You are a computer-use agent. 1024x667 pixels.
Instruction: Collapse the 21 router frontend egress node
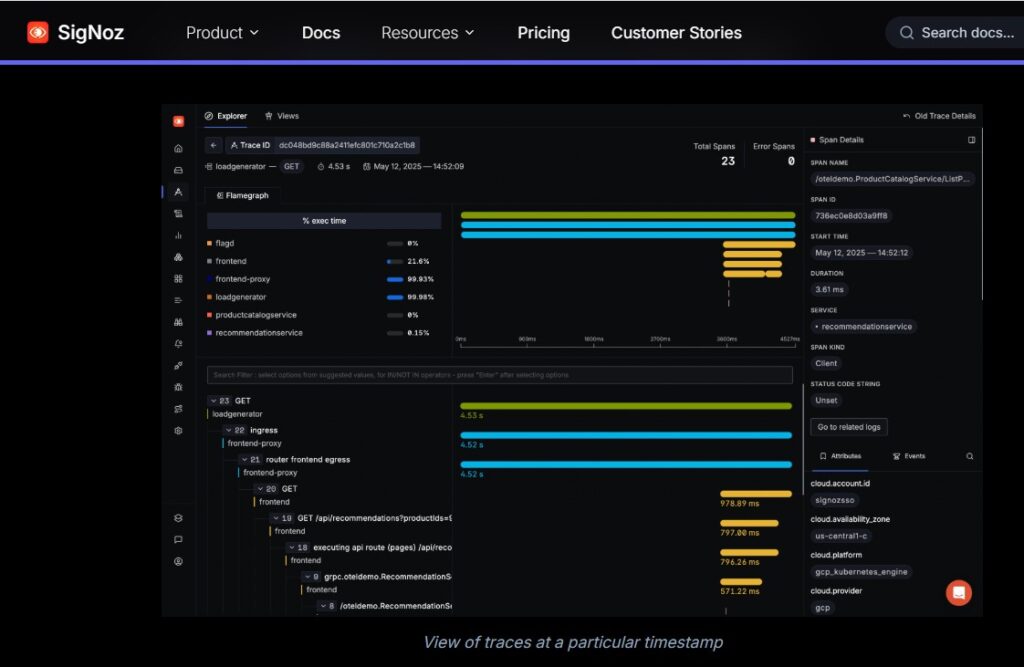coord(244,460)
